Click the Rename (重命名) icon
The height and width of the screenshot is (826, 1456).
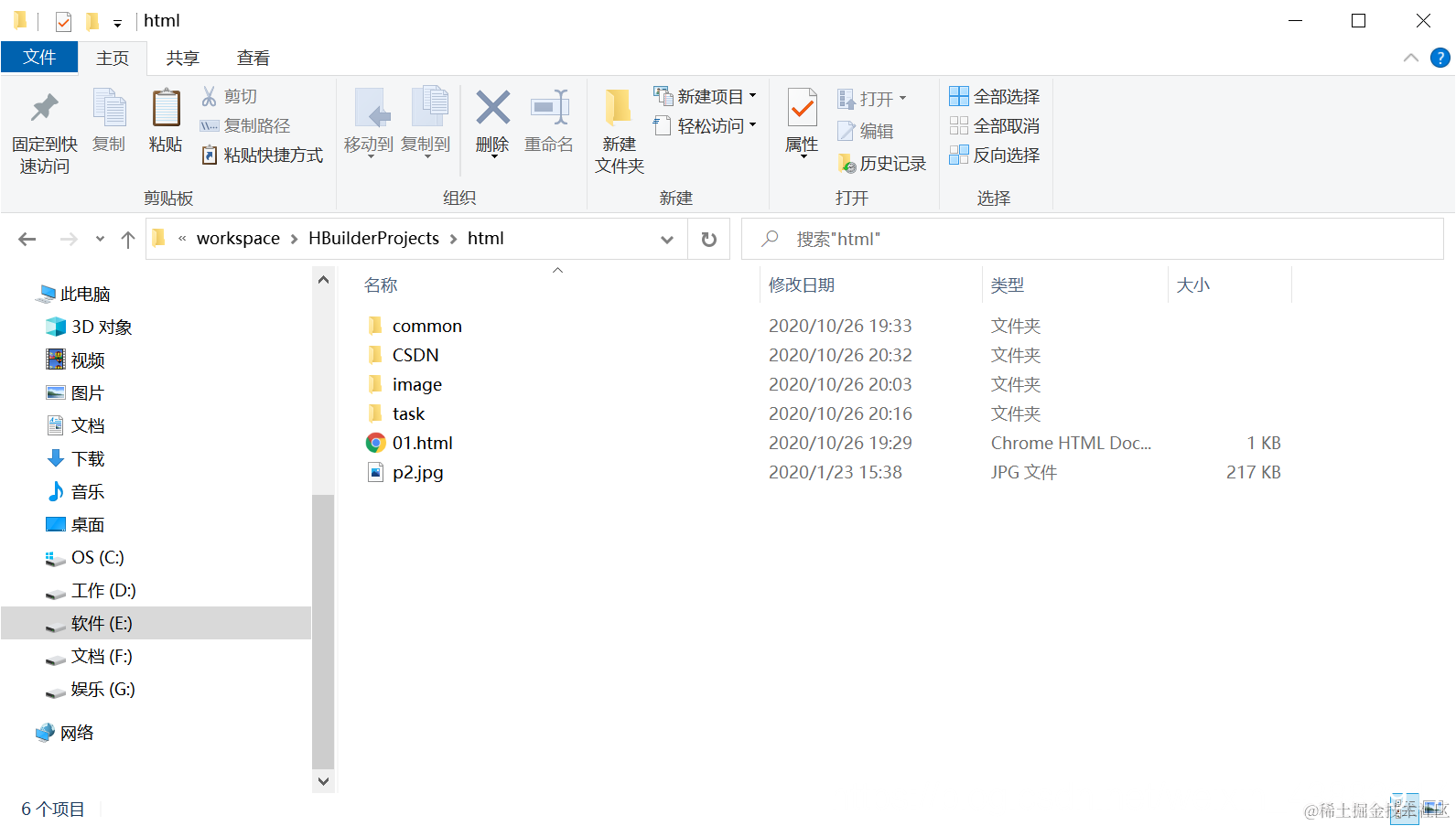(549, 108)
